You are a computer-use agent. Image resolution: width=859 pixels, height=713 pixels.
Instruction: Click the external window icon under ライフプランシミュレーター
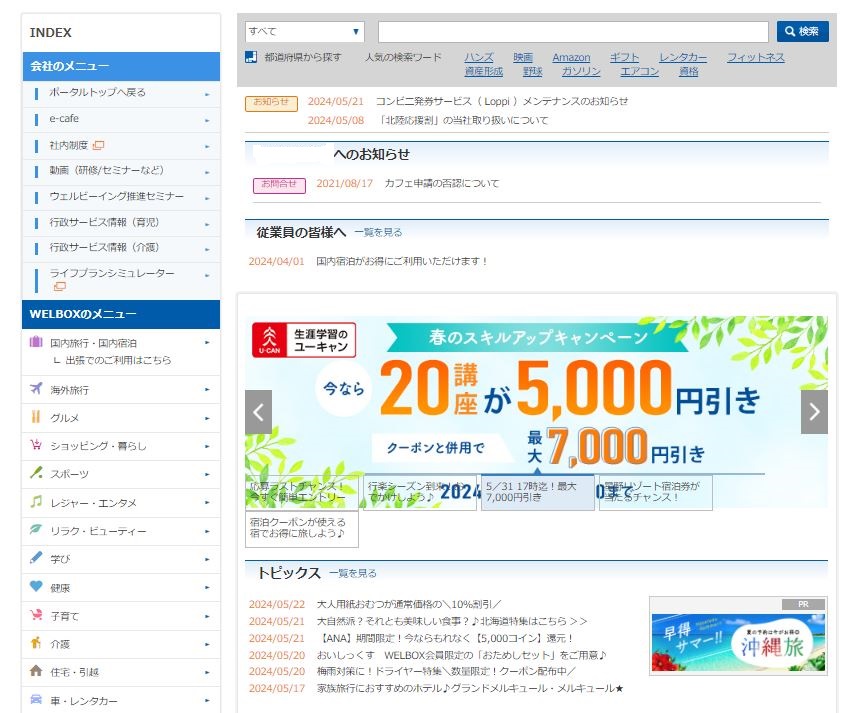(x=59, y=286)
